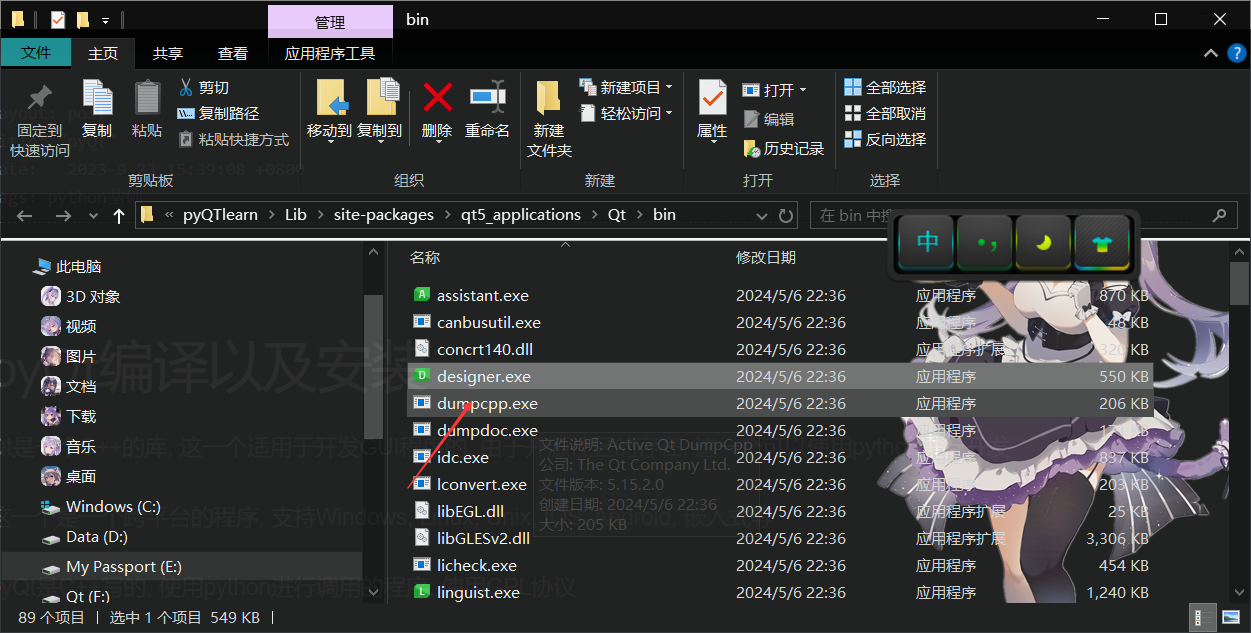Click History (历史记录) in the ribbon
Viewport: 1251px width, 633px height.
pyautogui.click(x=784, y=148)
